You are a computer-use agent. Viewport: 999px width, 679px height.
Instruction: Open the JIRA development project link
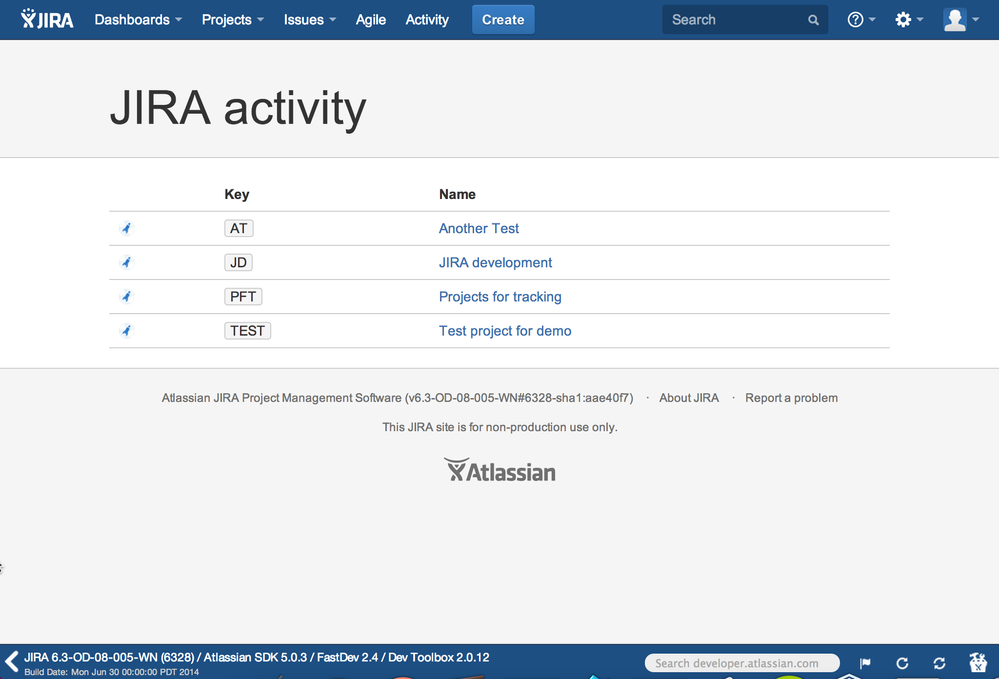click(x=495, y=262)
